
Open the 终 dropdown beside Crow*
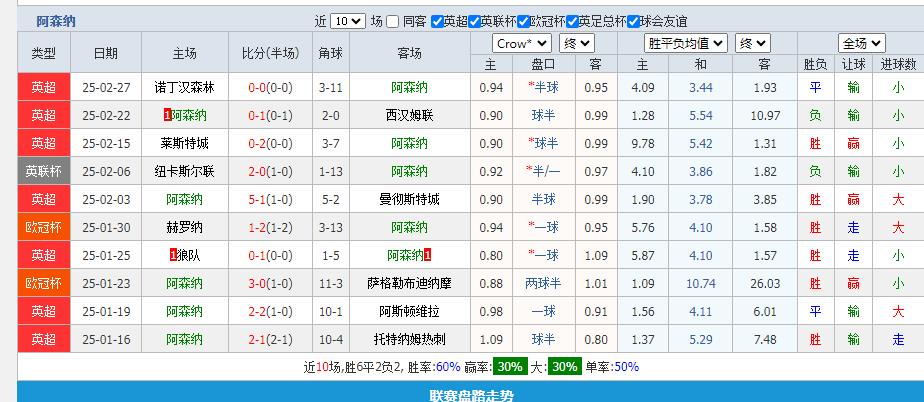tap(576, 44)
